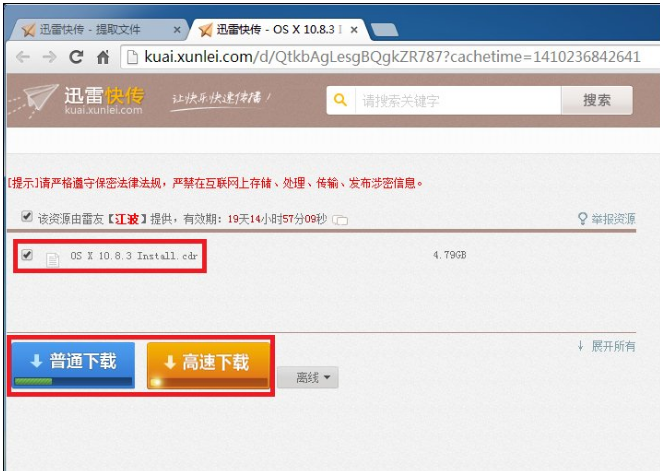Open a new browser tab
Image resolution: width=660 pixels, height=471 pixels.
384,30
